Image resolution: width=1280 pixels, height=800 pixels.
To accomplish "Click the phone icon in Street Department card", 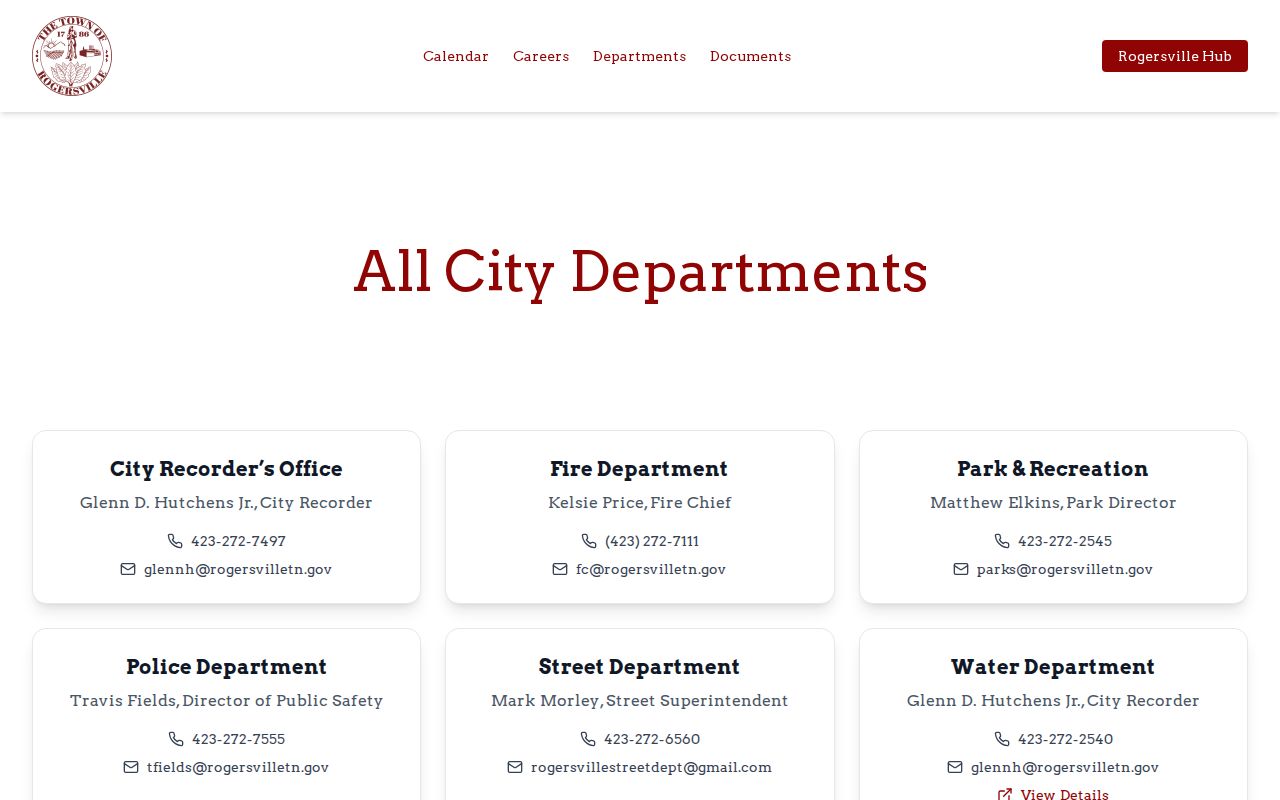I will pyautogui.click(x=588, y=739).
